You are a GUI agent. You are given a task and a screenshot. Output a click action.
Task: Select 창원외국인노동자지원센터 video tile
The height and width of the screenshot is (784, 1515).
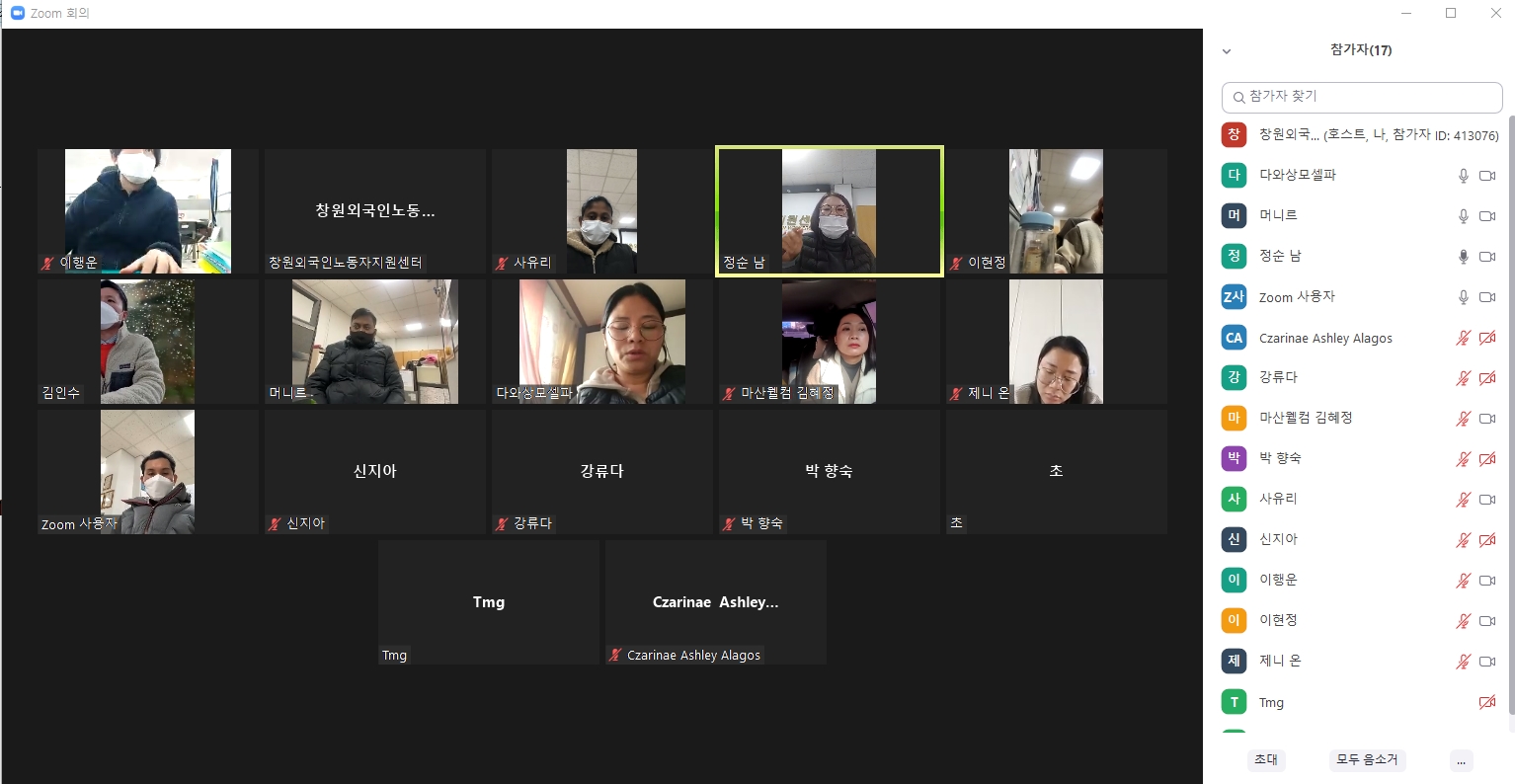375,211
